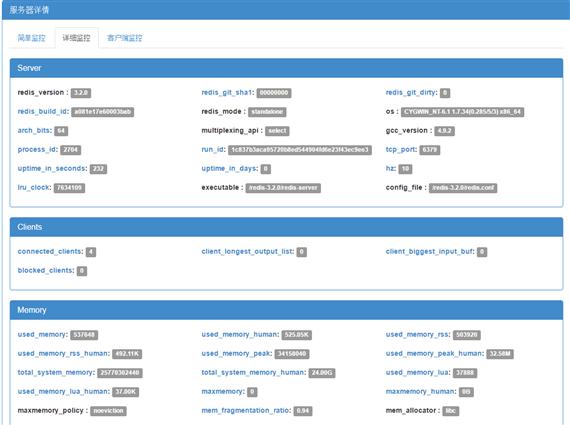
Task: Click the Memory panel header
Action: point(286,310)
